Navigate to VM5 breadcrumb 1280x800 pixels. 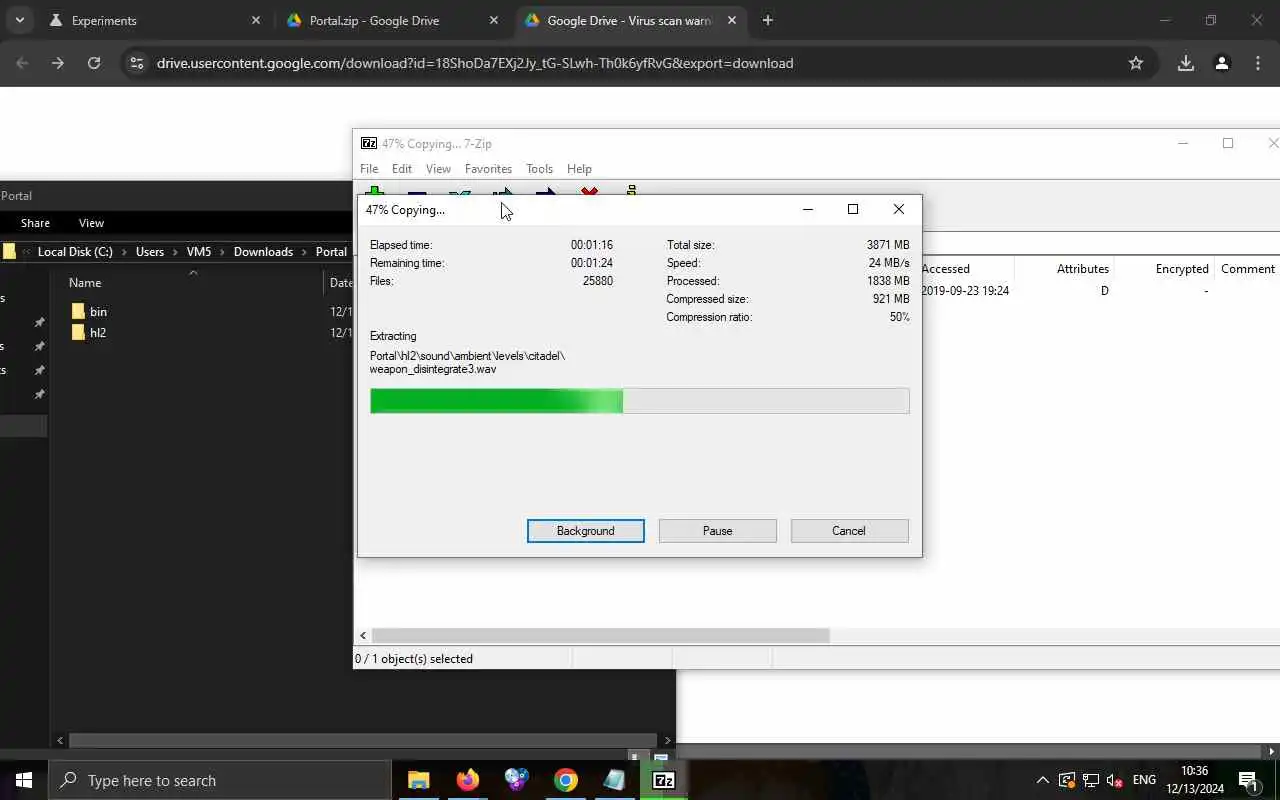[x=199, y=252]
